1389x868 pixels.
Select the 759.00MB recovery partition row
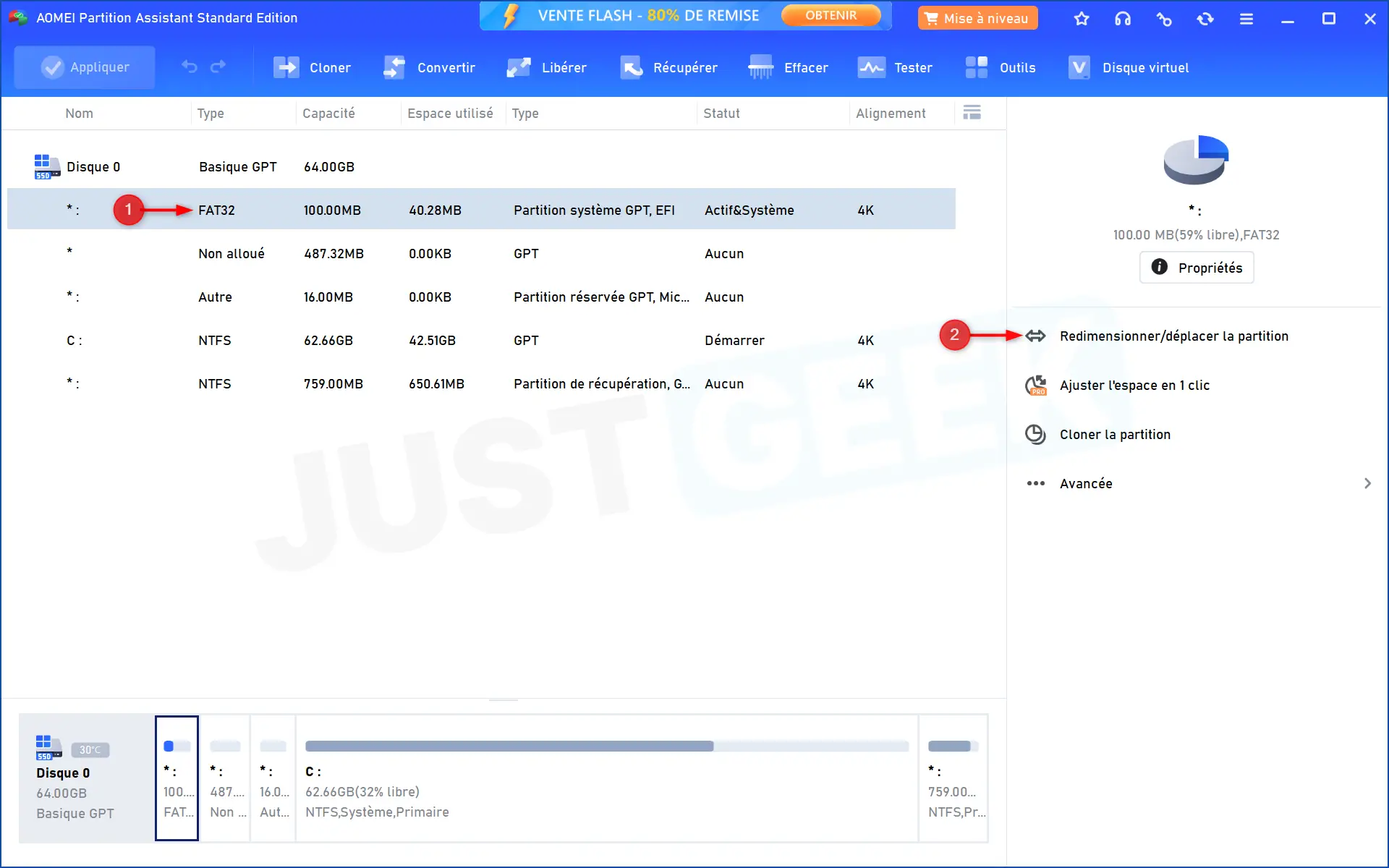pos(481,383)
